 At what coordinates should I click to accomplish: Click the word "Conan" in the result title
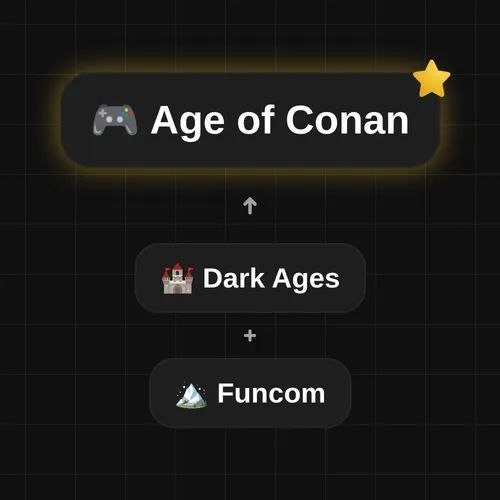click(x=347, y=120)
